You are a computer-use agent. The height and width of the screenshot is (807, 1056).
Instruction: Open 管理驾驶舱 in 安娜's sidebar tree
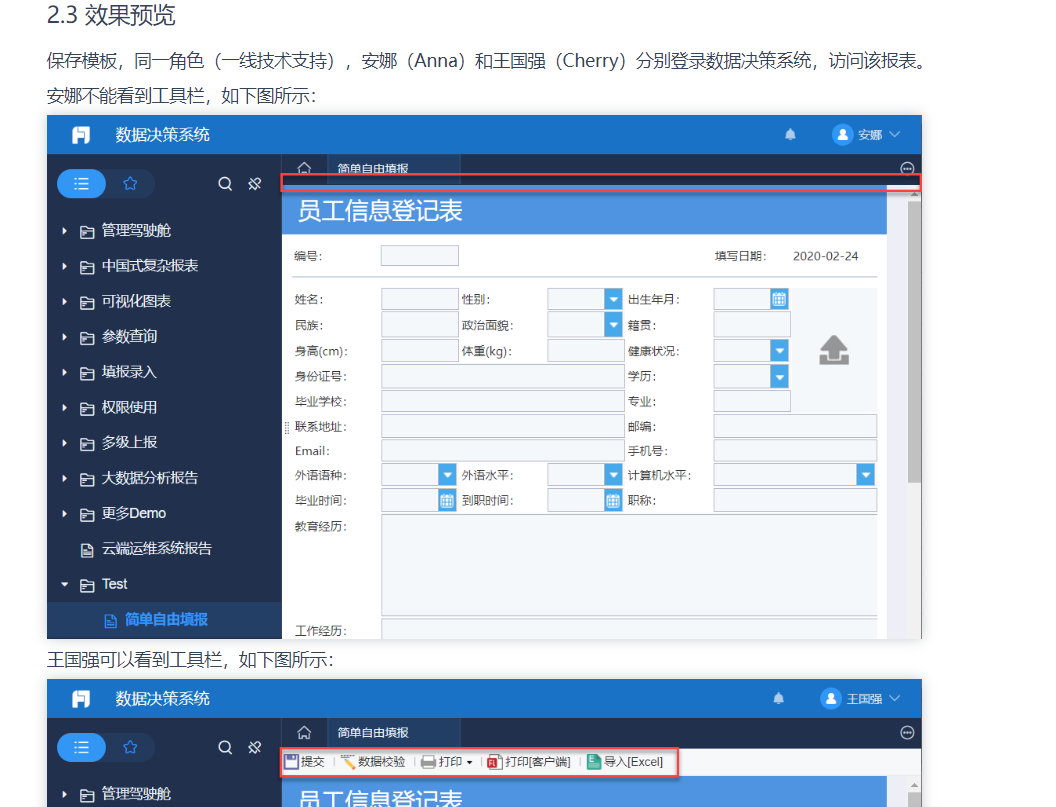click(136, 231)
